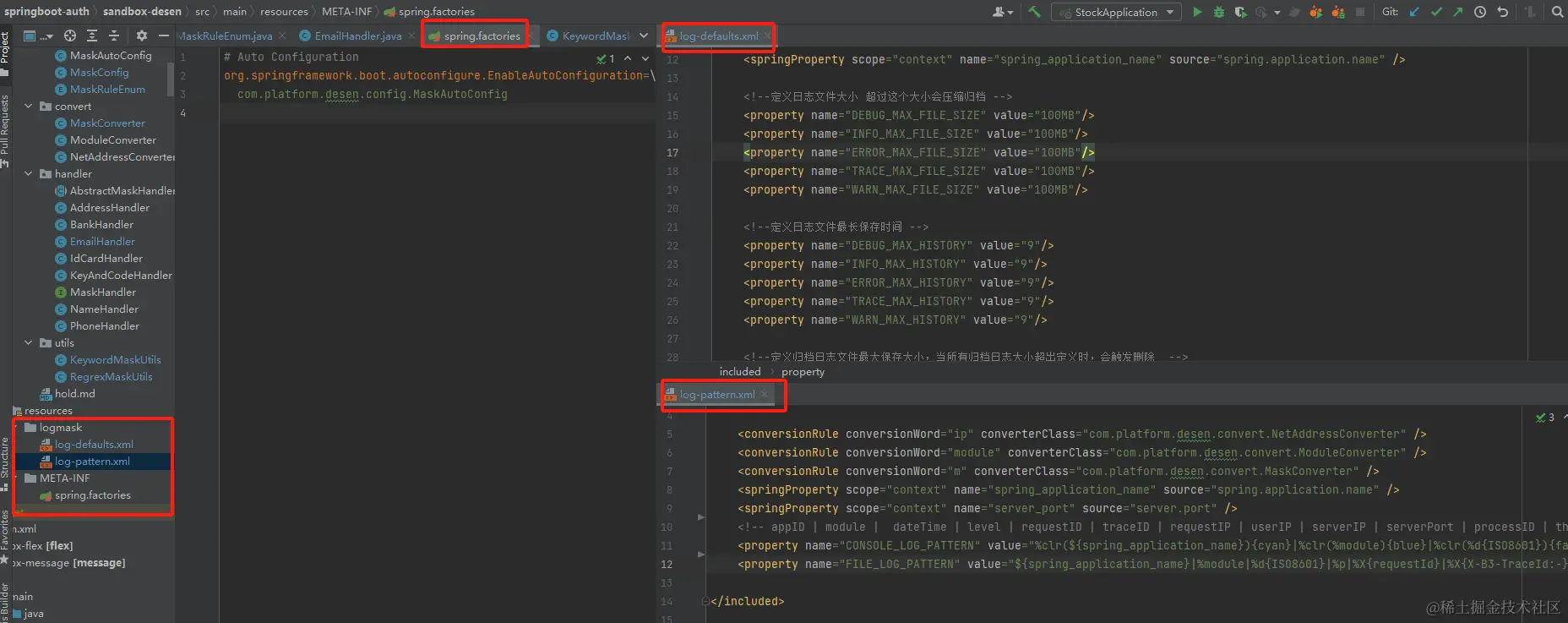This screenshot has width=1568, height=623.
Task: Select PhoneHandler class in tree
Action: coord(104,325)
